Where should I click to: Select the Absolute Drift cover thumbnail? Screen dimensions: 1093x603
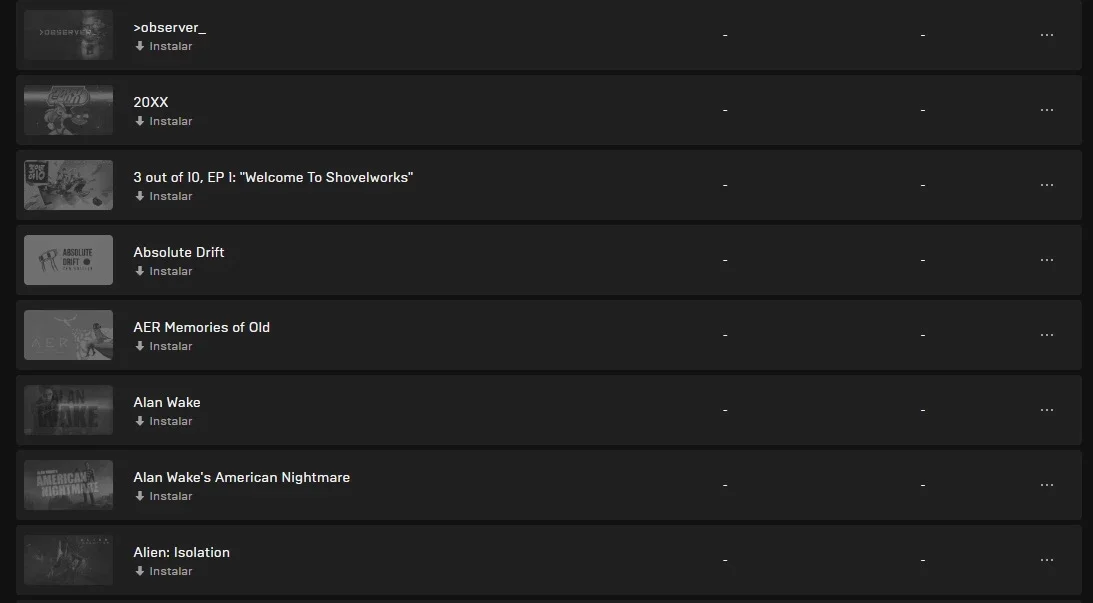pyautogui.click(x=68, y=260)
